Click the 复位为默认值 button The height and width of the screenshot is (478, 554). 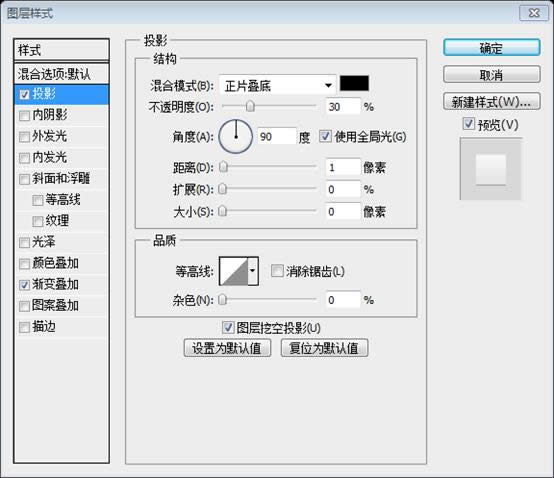(x=324, y=348)
